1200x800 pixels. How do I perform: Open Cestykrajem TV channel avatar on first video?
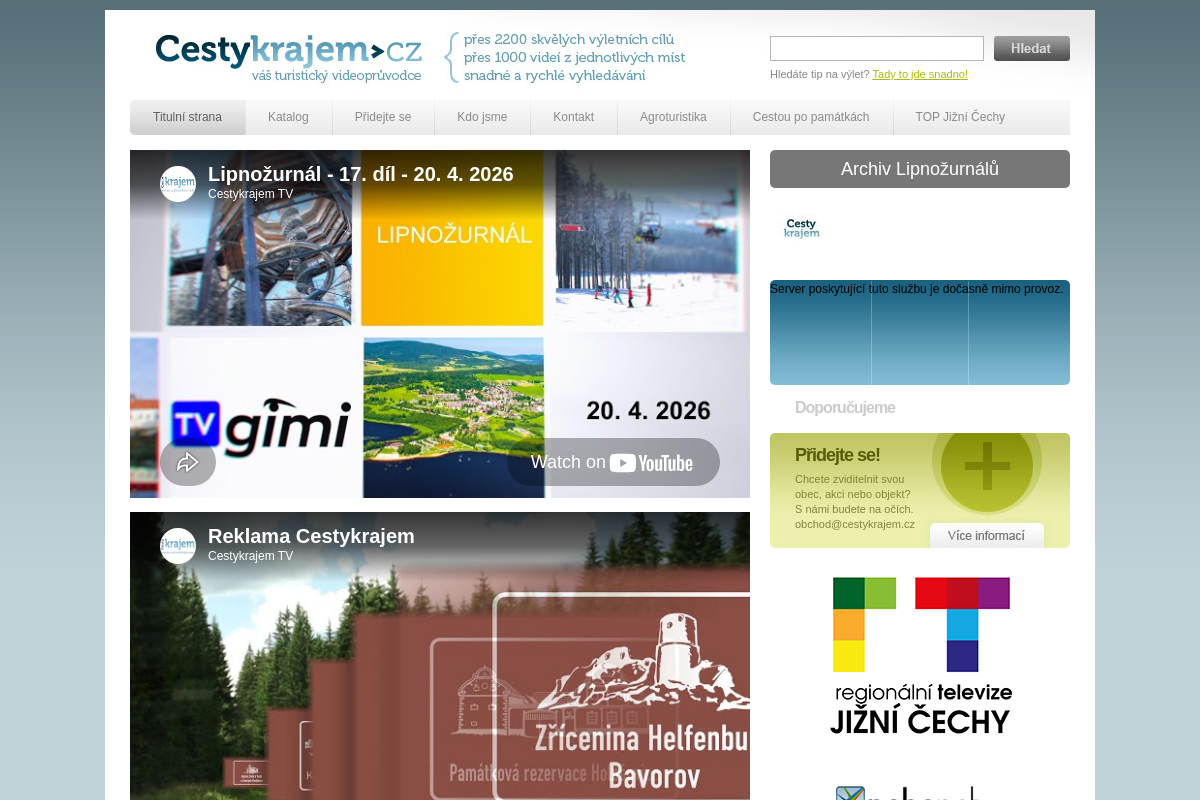click(178, 184)
